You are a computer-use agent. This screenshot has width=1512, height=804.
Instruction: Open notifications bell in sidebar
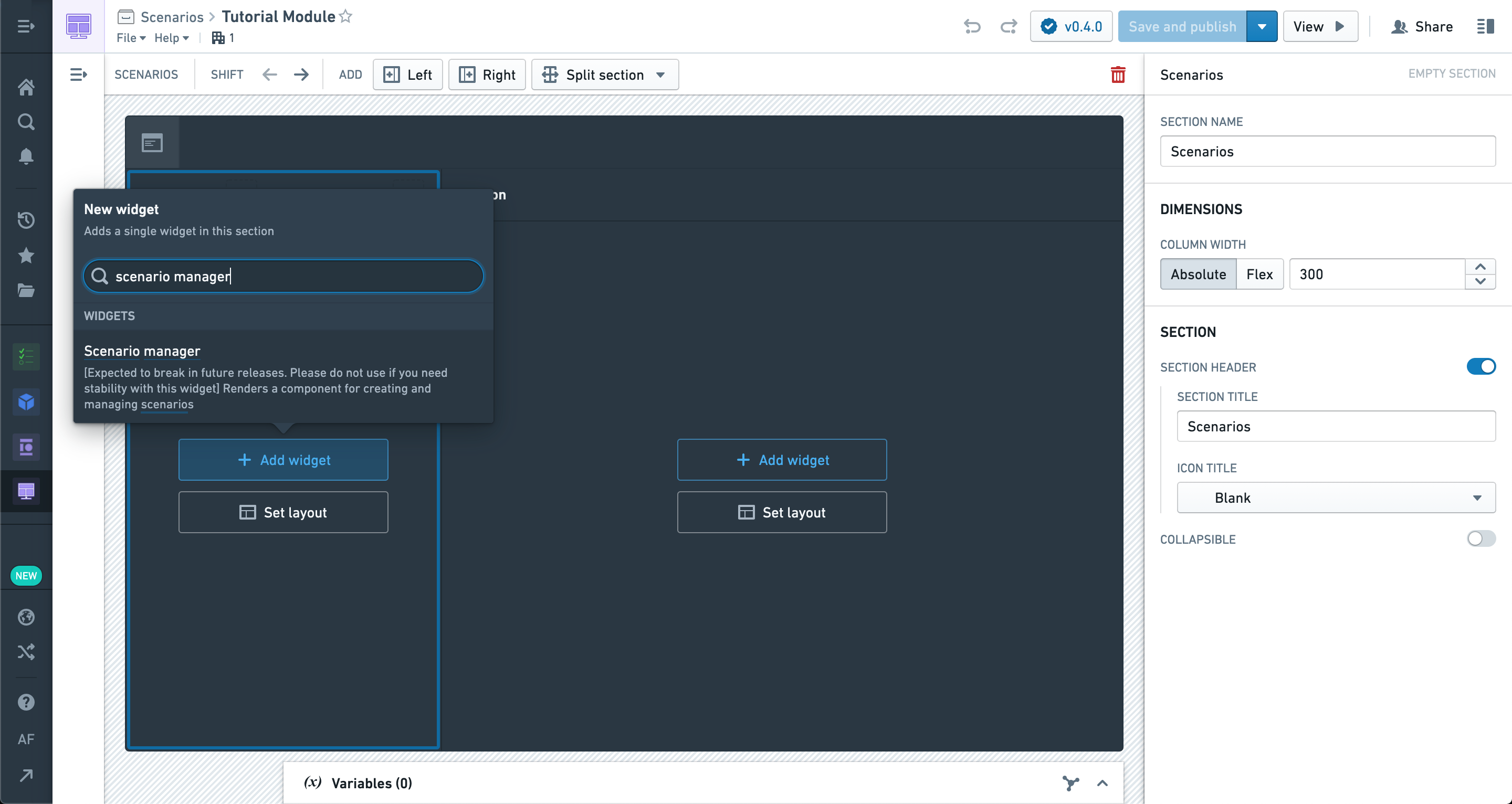pos(26,156)
